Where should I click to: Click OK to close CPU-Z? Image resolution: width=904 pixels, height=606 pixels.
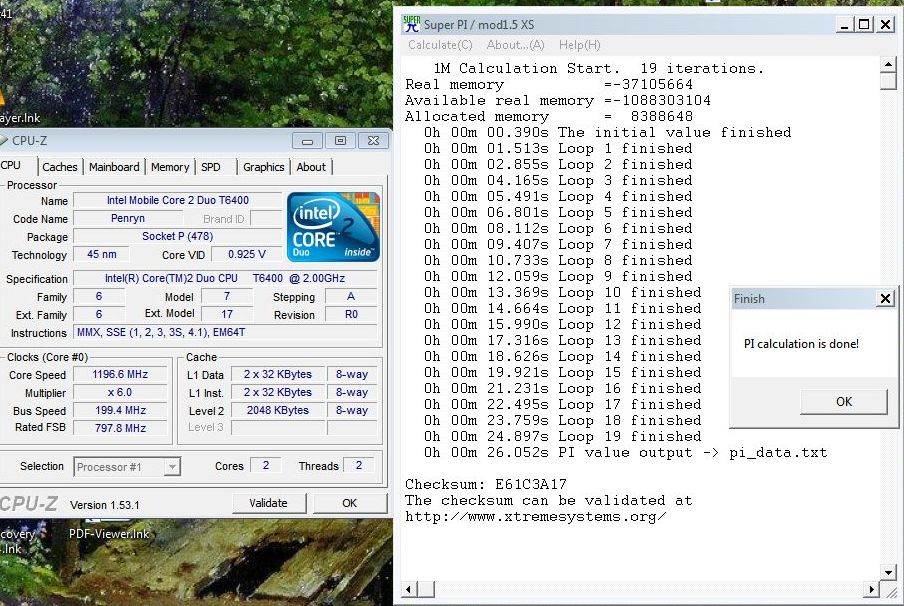point(349,502)
